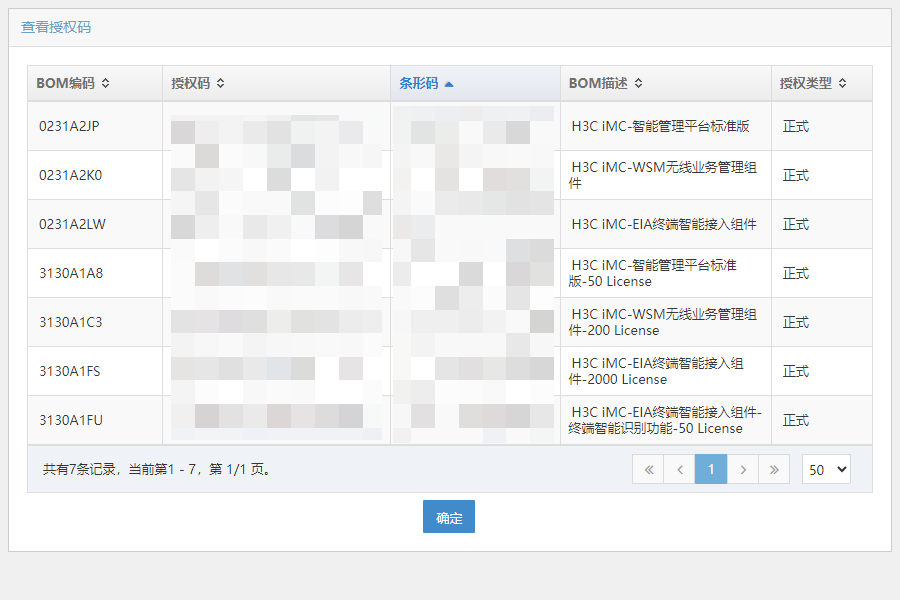Click description H3C iMC-WSM无线业务管理组件

663,175
